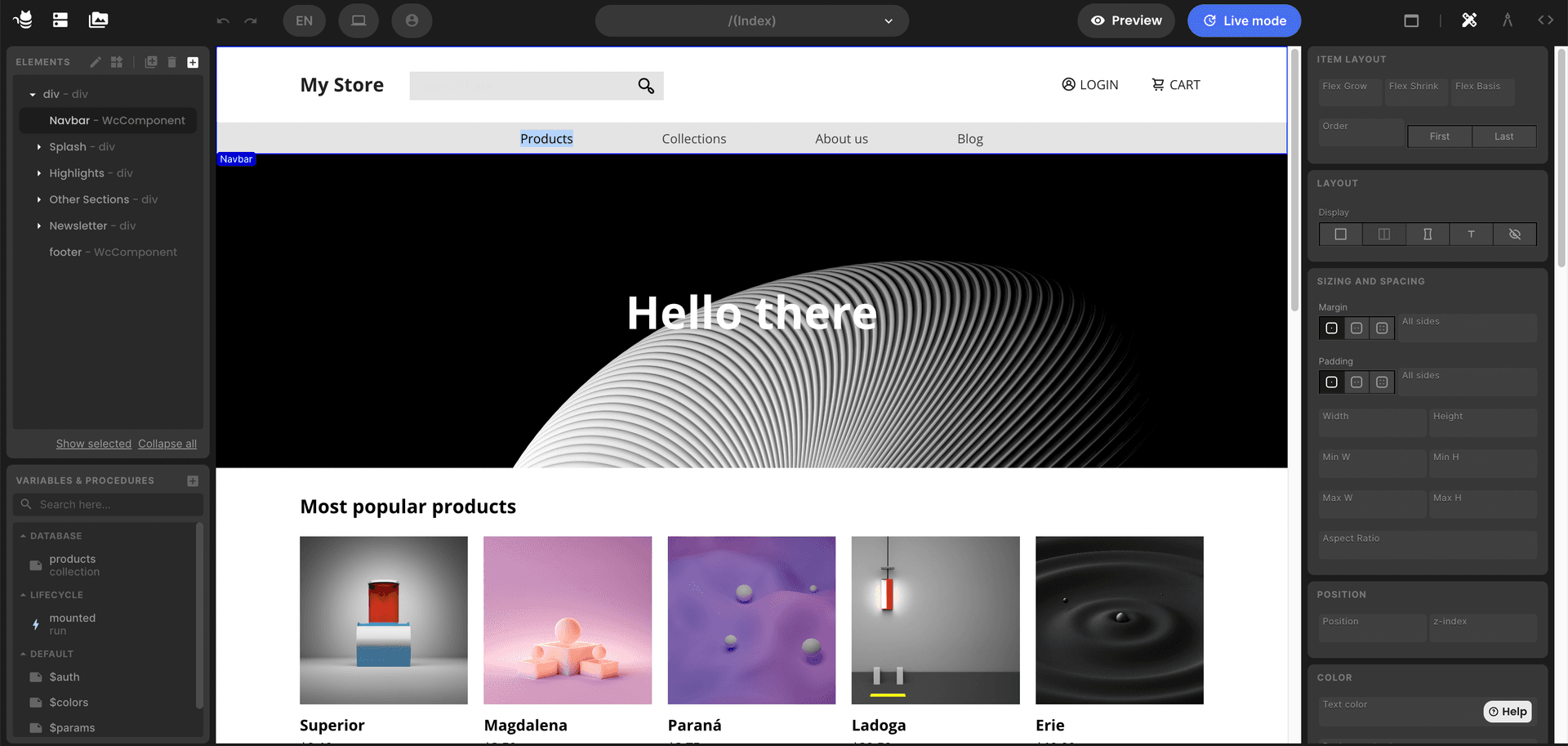Click the Collapse all link

(x=167, y=444)
